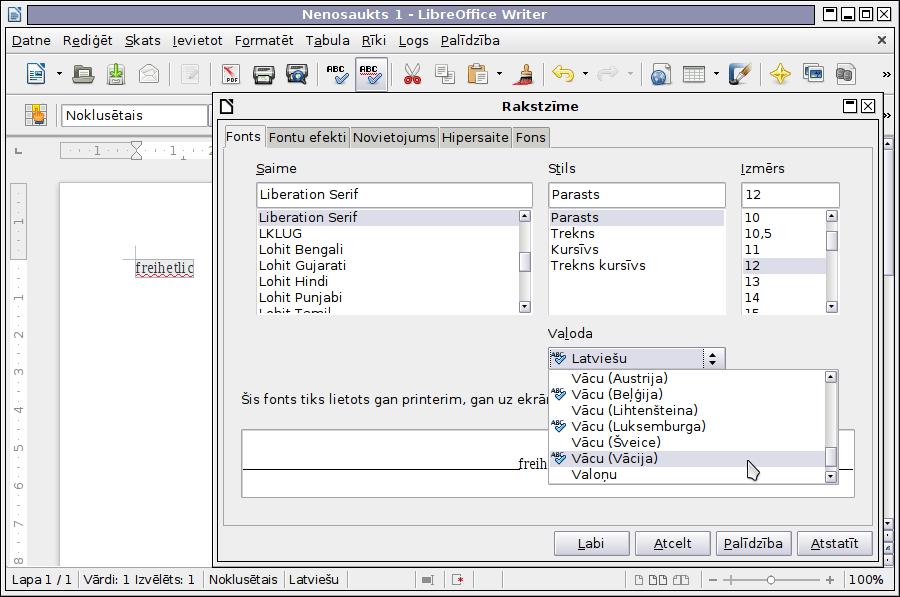900x597 pixels.
Task: Open the Rīki menu
Action: [374, 41]
